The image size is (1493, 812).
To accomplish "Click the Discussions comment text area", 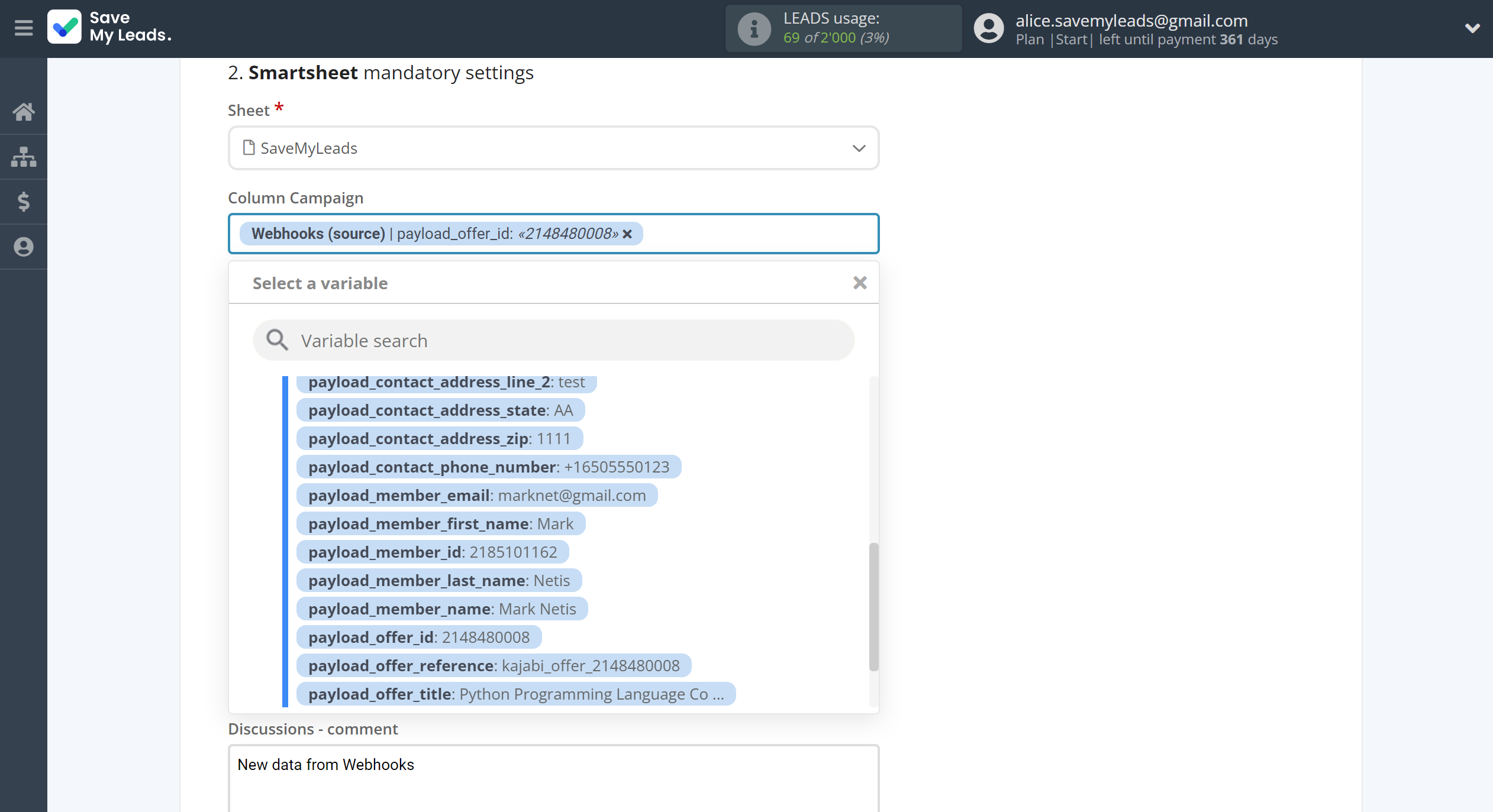I will [x=553, y=778].
